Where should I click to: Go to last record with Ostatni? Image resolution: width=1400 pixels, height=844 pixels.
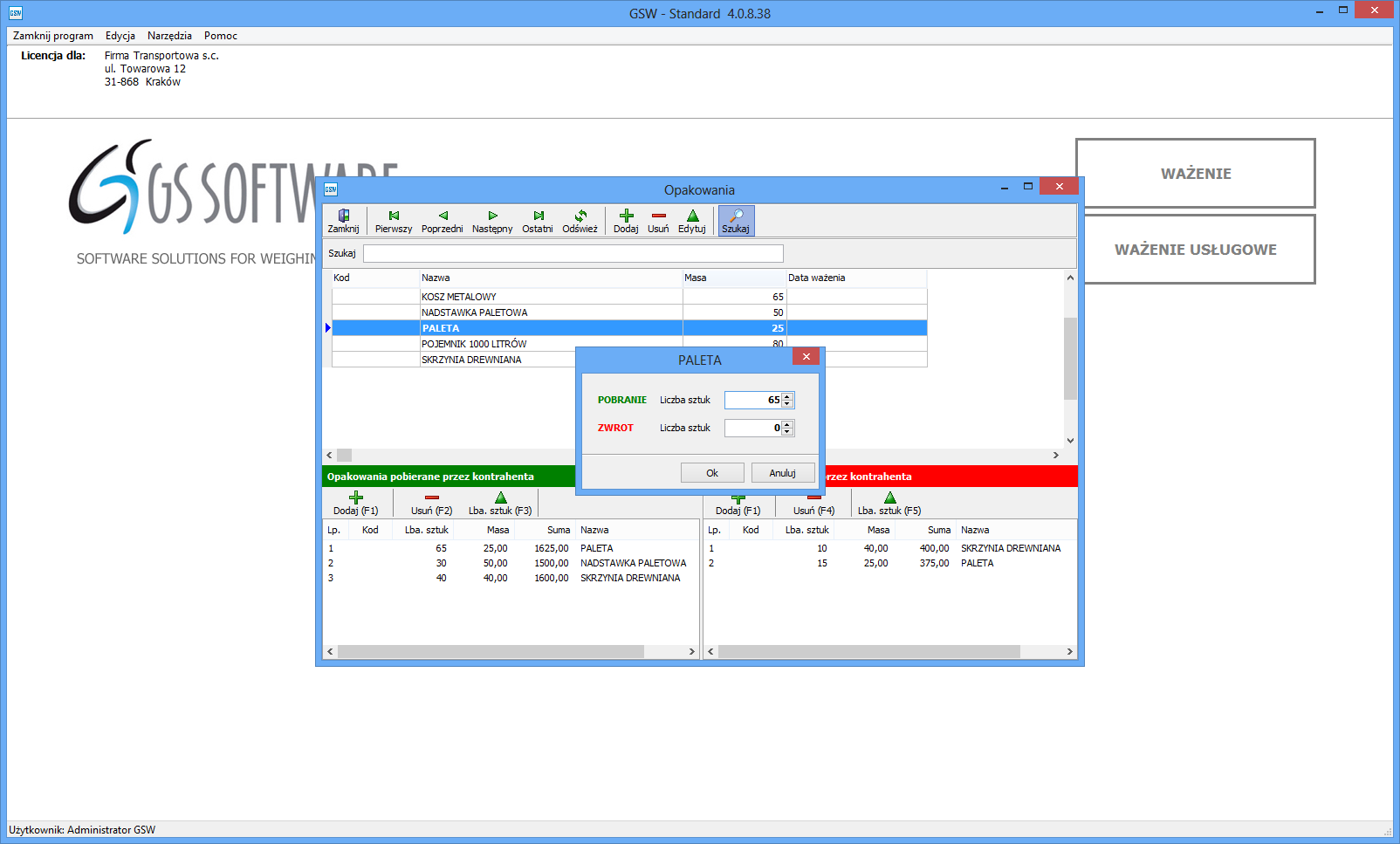(x=538, y=221)
